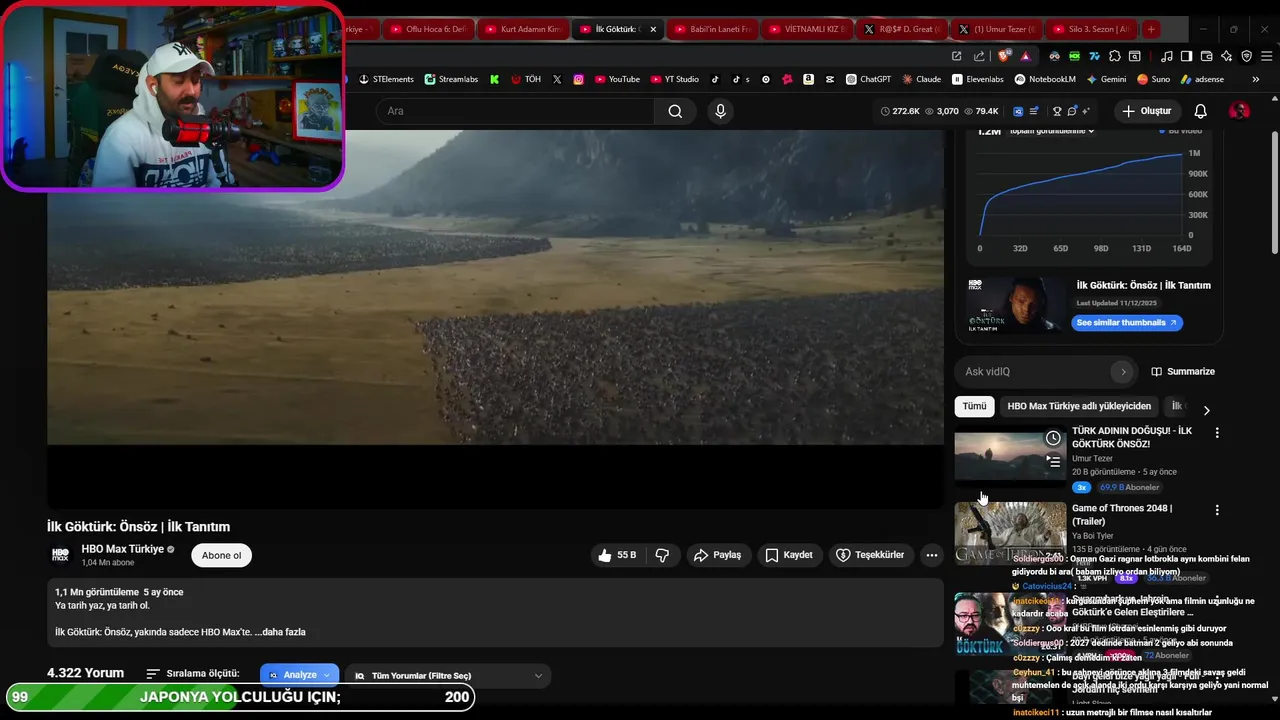This screenshot has height=720, width=1280.
Task: Expand description with ...daha fazla
Action: (x=280, y=632)
